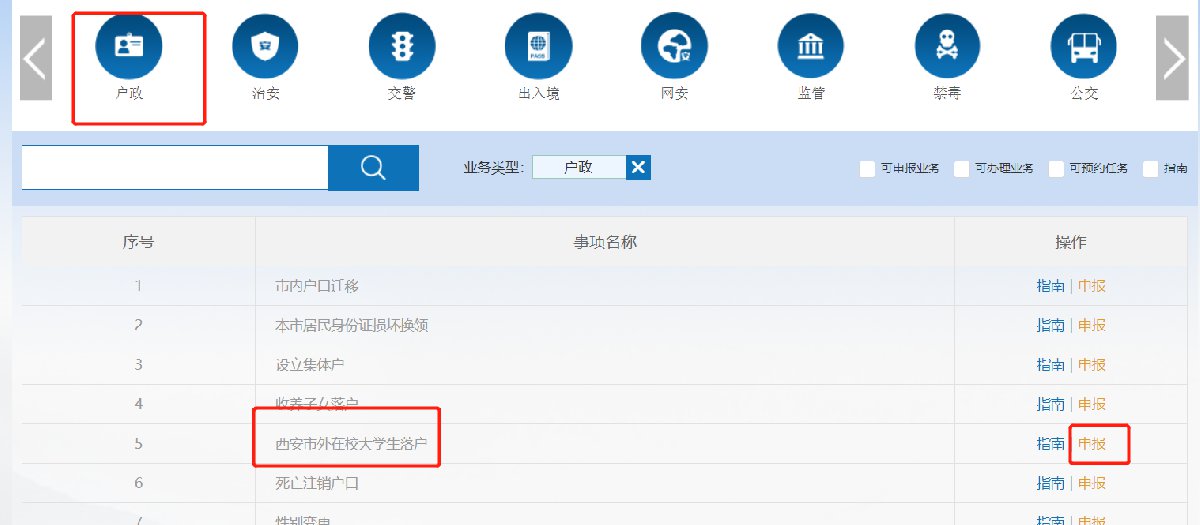Focus the search input field
Viewport: 1200px width, 525px height.
point(175,168)
